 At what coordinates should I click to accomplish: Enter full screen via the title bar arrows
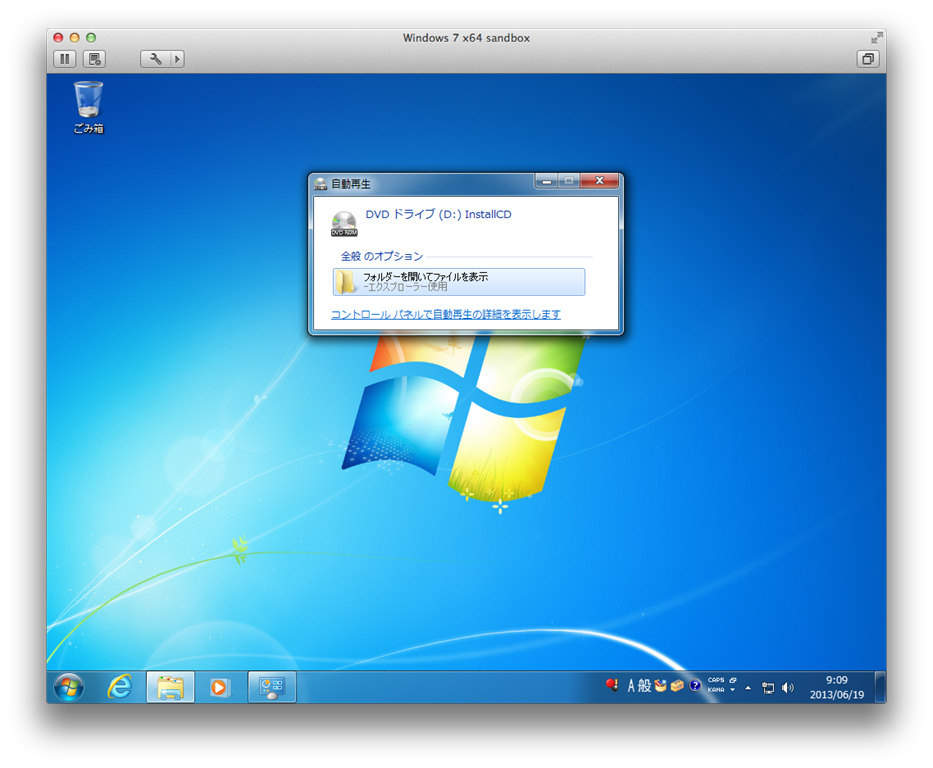pos(876,38)
